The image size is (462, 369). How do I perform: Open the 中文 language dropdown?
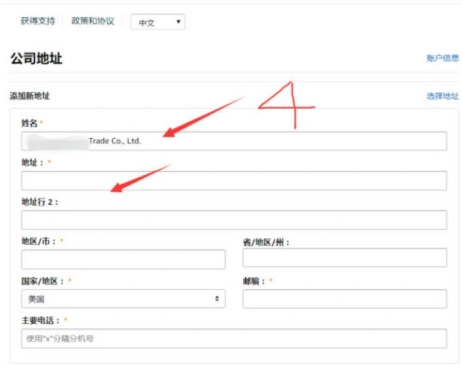click(x=158, y=22)
